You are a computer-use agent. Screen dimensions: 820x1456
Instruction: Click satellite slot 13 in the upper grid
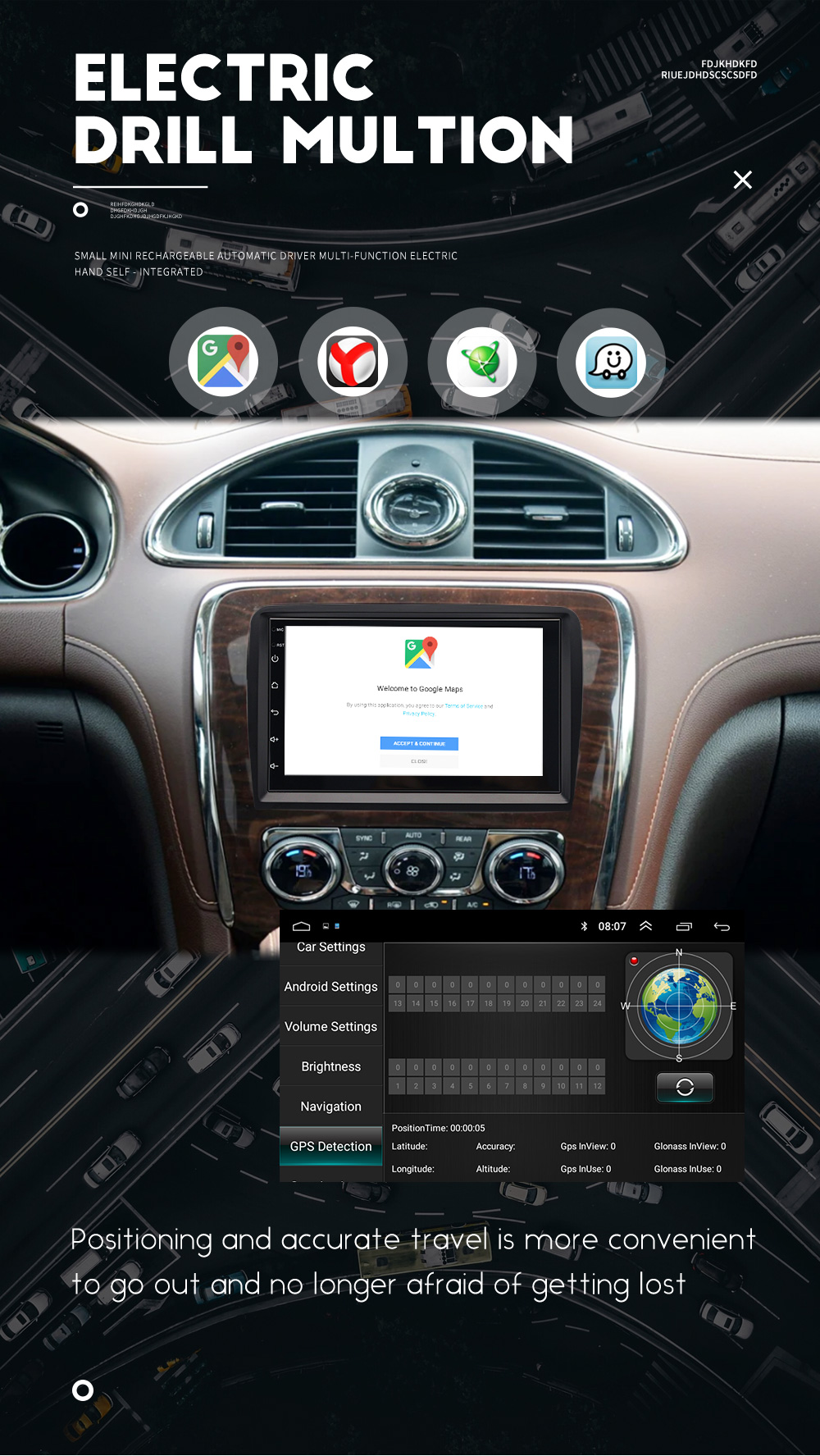(398, 1003)
